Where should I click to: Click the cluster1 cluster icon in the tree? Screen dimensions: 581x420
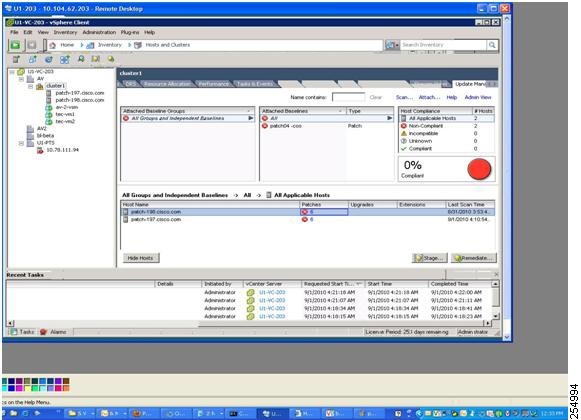[40, 86]
